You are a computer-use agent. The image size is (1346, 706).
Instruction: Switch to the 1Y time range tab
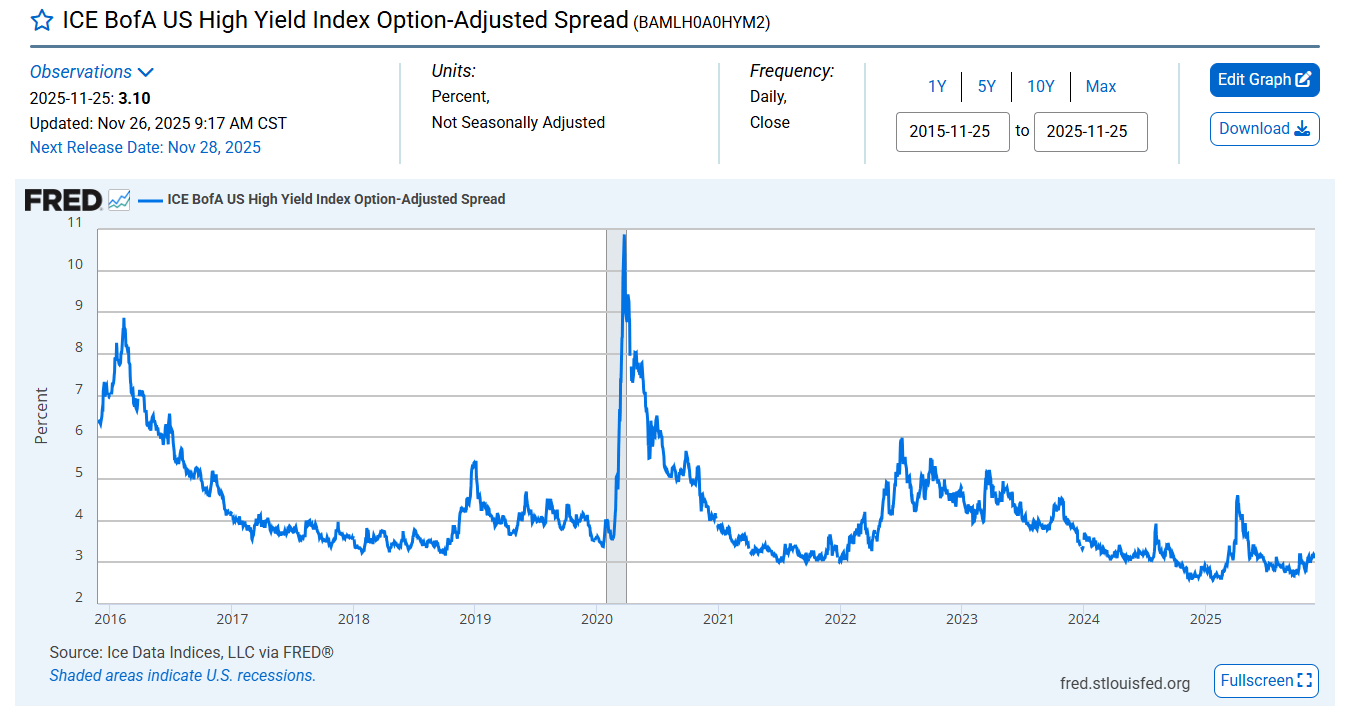[937, 86]
